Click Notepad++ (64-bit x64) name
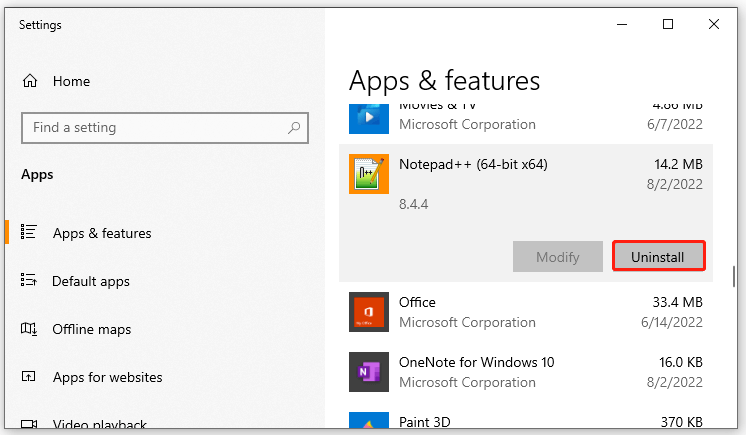 click(x=473, y=164)
